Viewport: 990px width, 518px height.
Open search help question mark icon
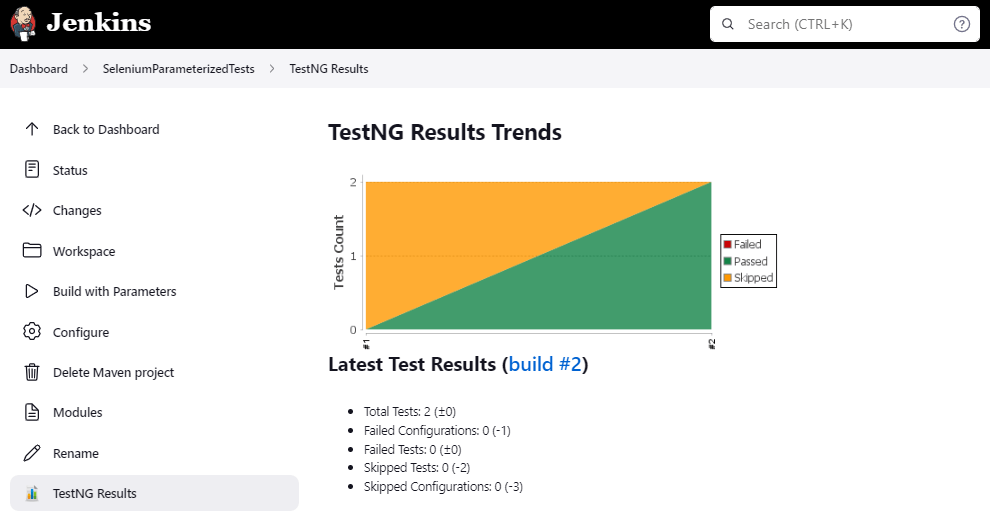coord(962,24)
